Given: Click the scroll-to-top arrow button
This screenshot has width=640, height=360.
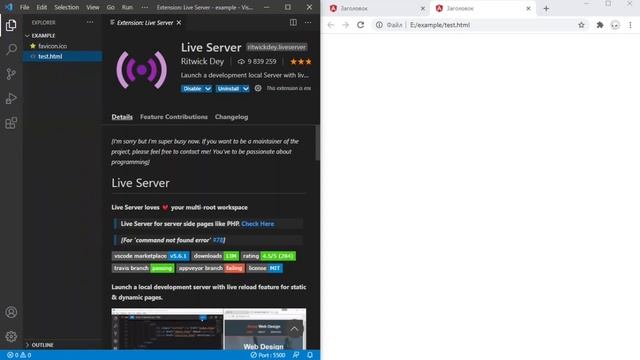Looking at the screenshot, I should (x=294, y=329).
